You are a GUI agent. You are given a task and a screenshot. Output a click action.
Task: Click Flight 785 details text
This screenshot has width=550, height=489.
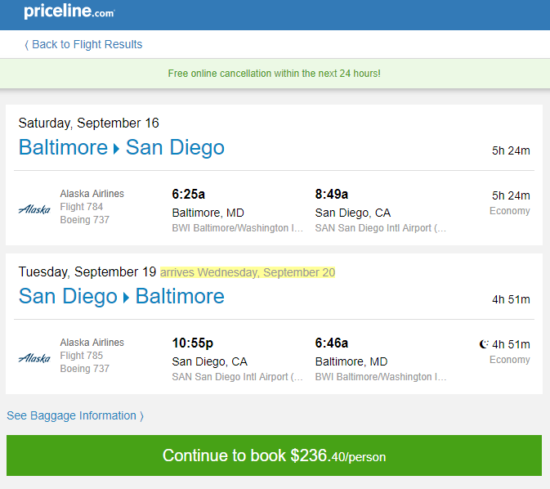click(81, 355)
